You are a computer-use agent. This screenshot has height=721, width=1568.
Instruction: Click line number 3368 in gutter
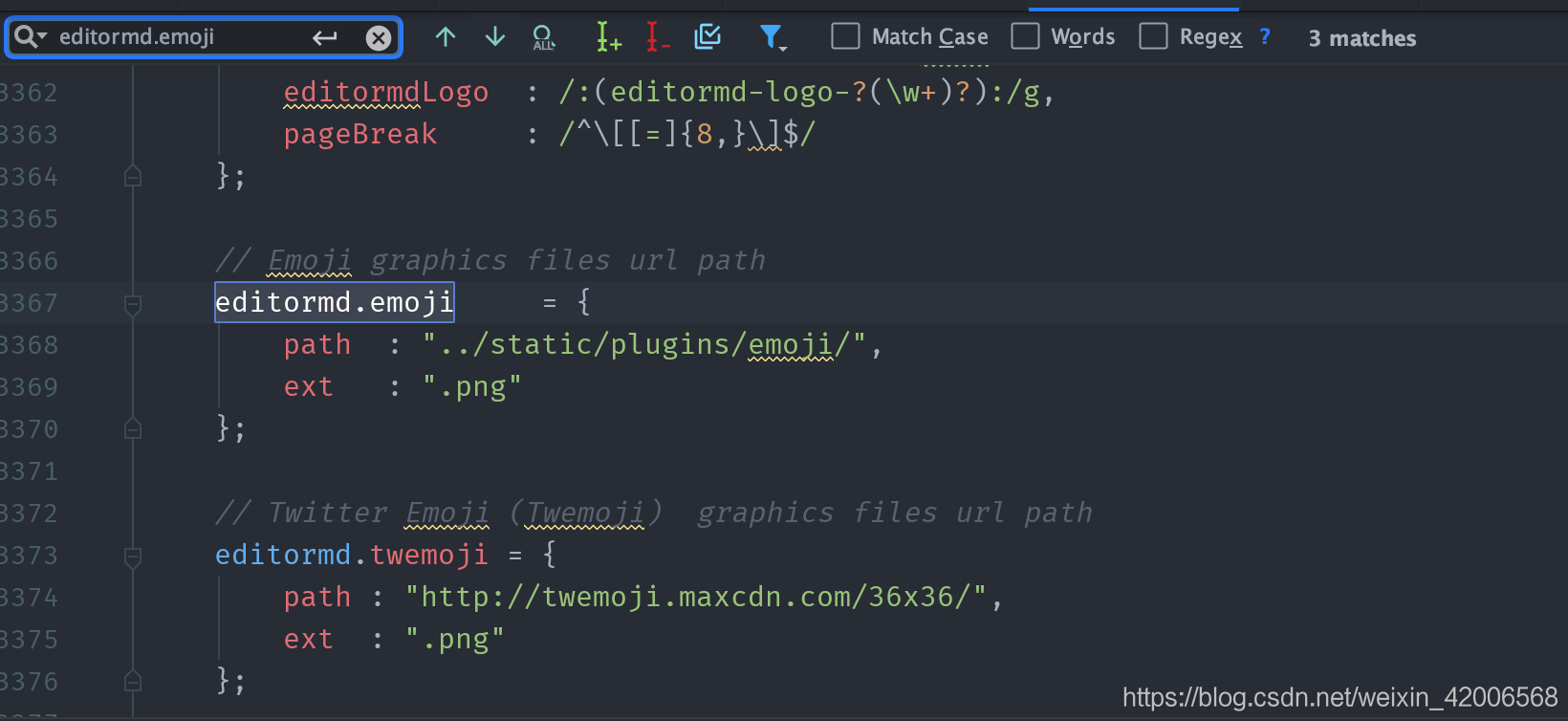[29, 345]
